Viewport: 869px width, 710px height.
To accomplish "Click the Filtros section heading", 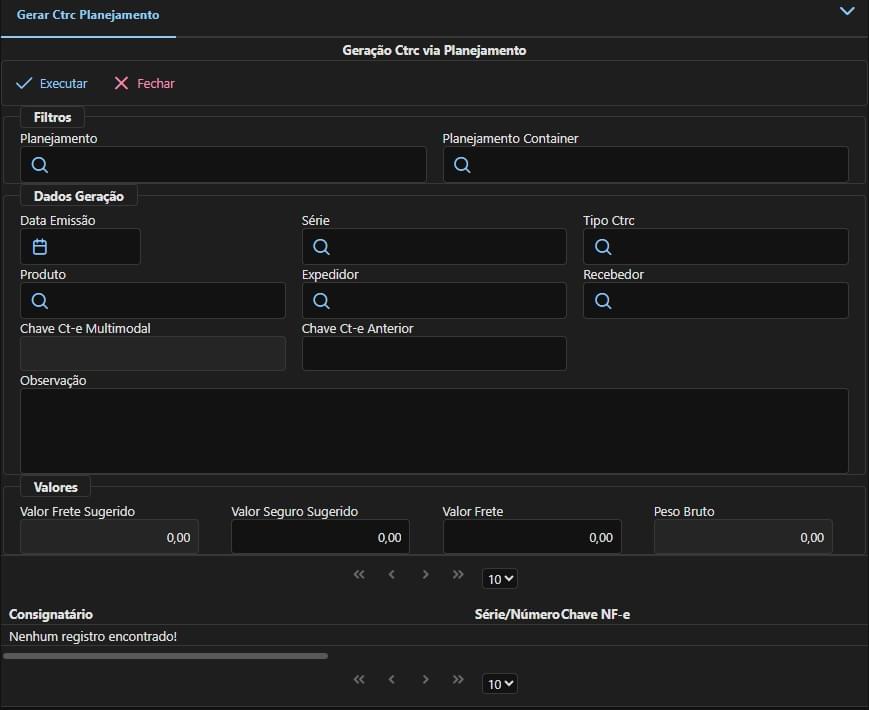I will click(x=53, y=118).
